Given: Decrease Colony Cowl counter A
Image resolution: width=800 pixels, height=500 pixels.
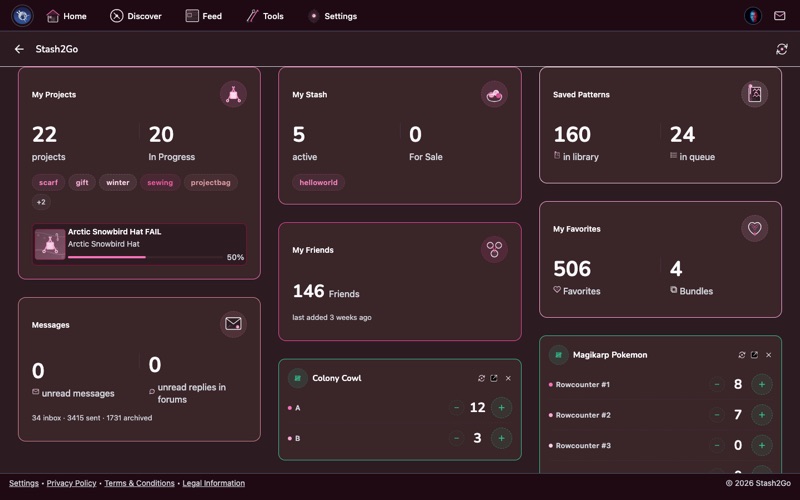Looking at the screenshot, I should (456, 408).
